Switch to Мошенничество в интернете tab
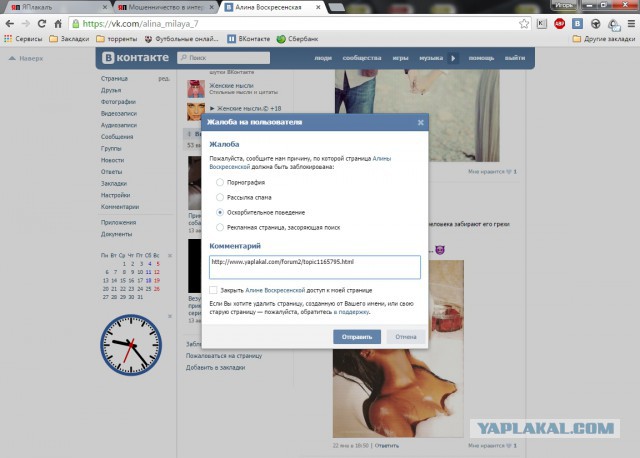 pos(167,7)
